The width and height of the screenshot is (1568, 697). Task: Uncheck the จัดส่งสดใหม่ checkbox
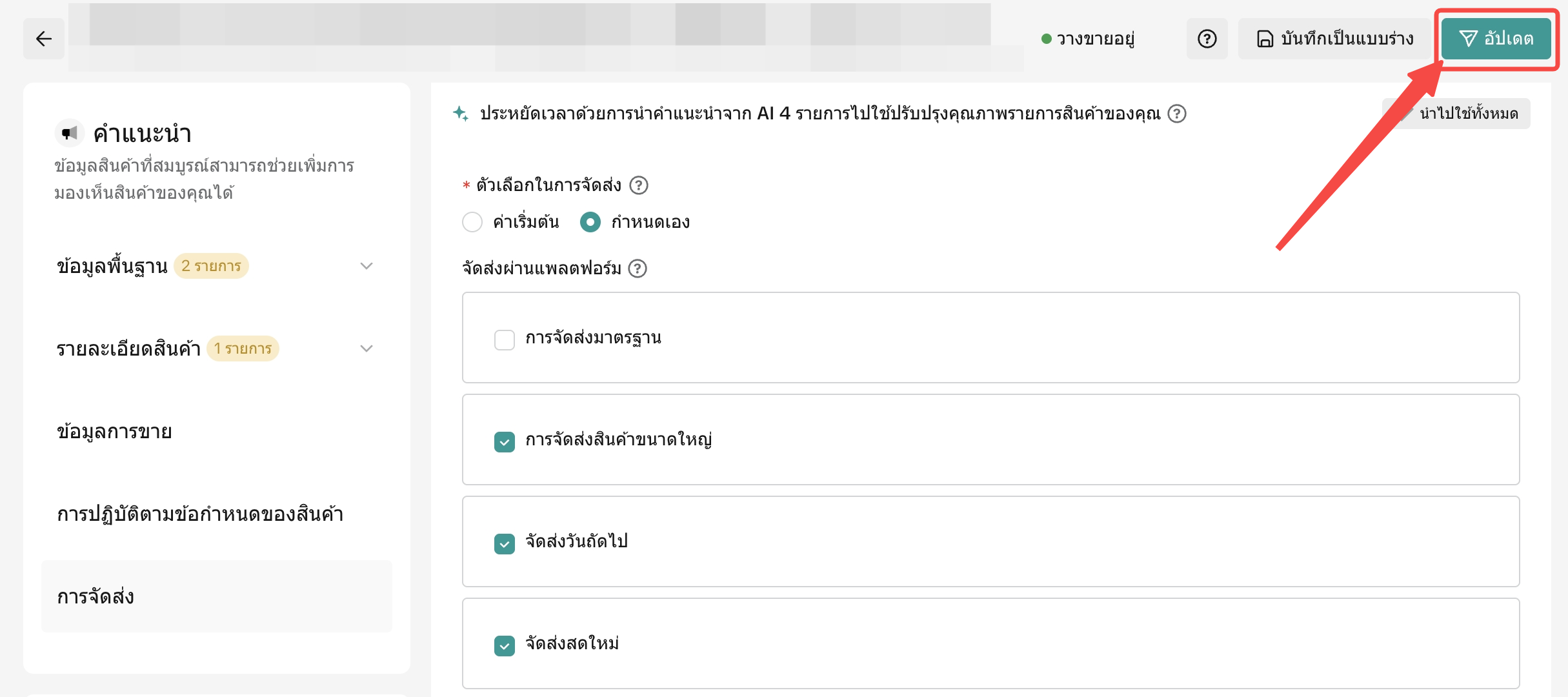pos(505,645)
